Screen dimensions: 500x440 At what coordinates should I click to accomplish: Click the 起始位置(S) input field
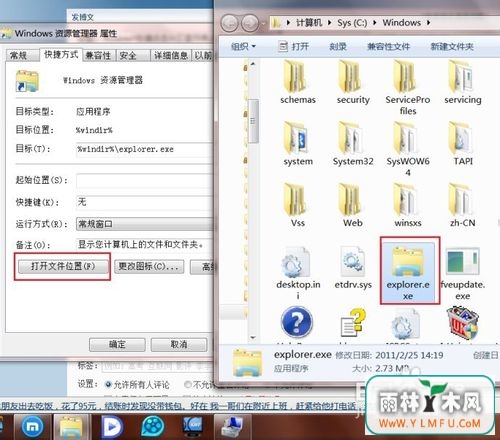click(144, 180)
